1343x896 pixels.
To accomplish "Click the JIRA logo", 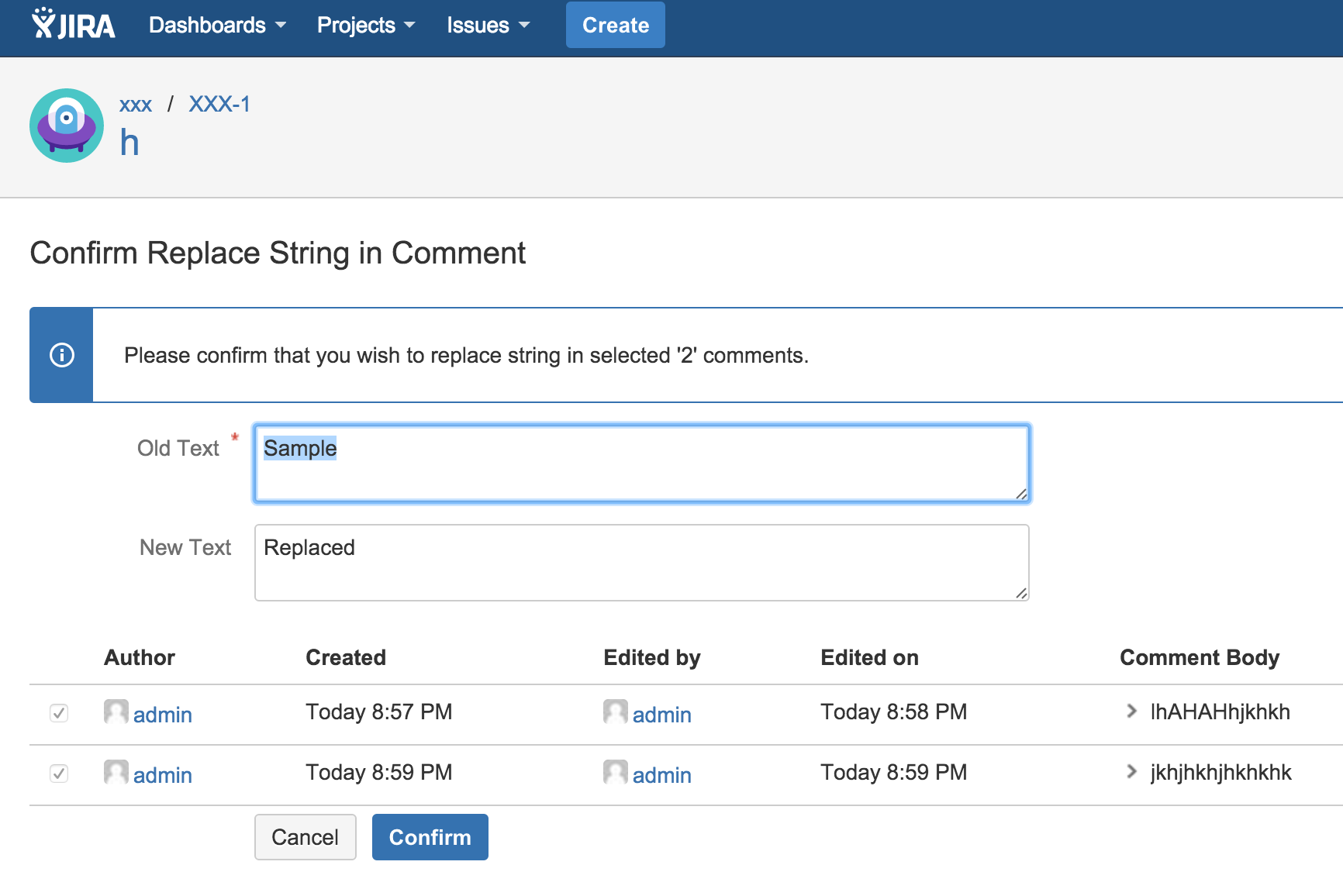I will click(73, 24).
